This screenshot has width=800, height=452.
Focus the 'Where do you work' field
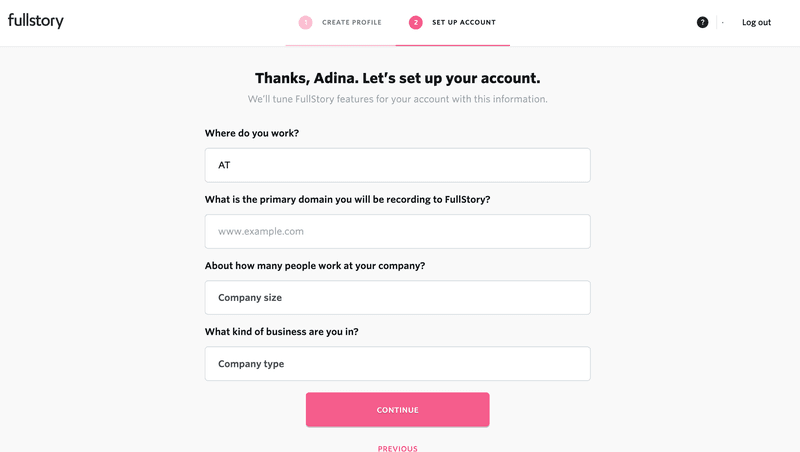click(x=397, y=165)
